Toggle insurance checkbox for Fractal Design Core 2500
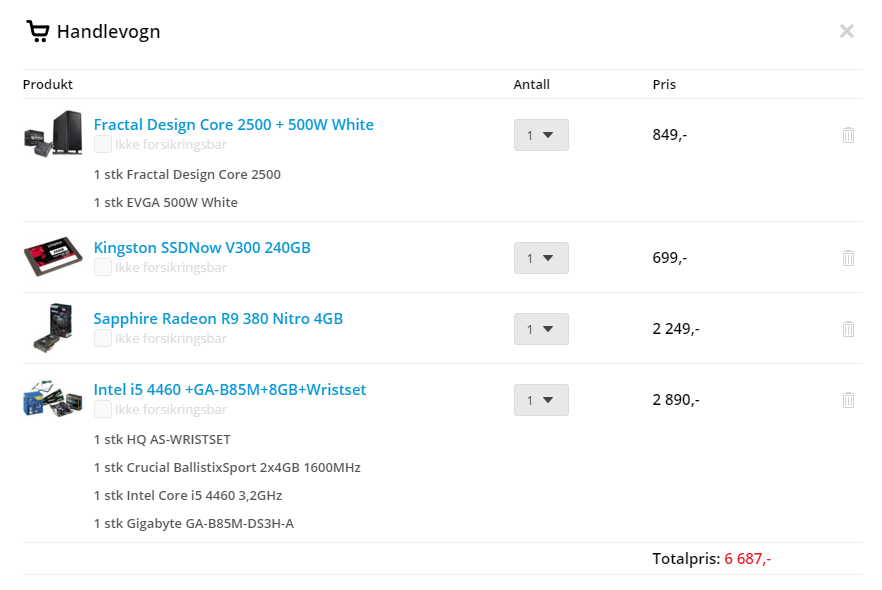882x590 pixels. click(102, 144)
